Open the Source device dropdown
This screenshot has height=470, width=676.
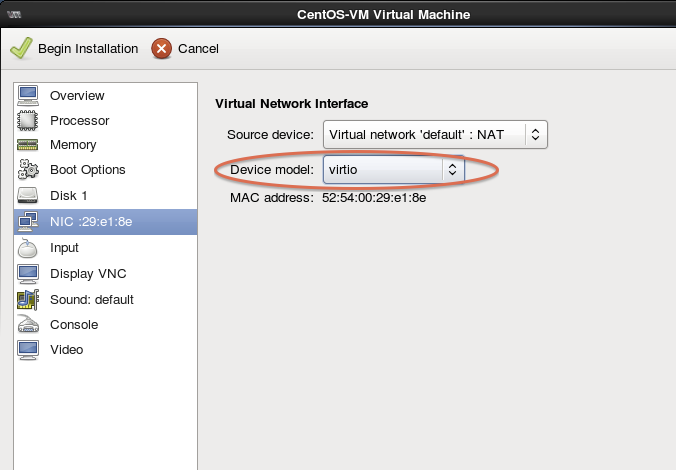click(x=434, y=134)
